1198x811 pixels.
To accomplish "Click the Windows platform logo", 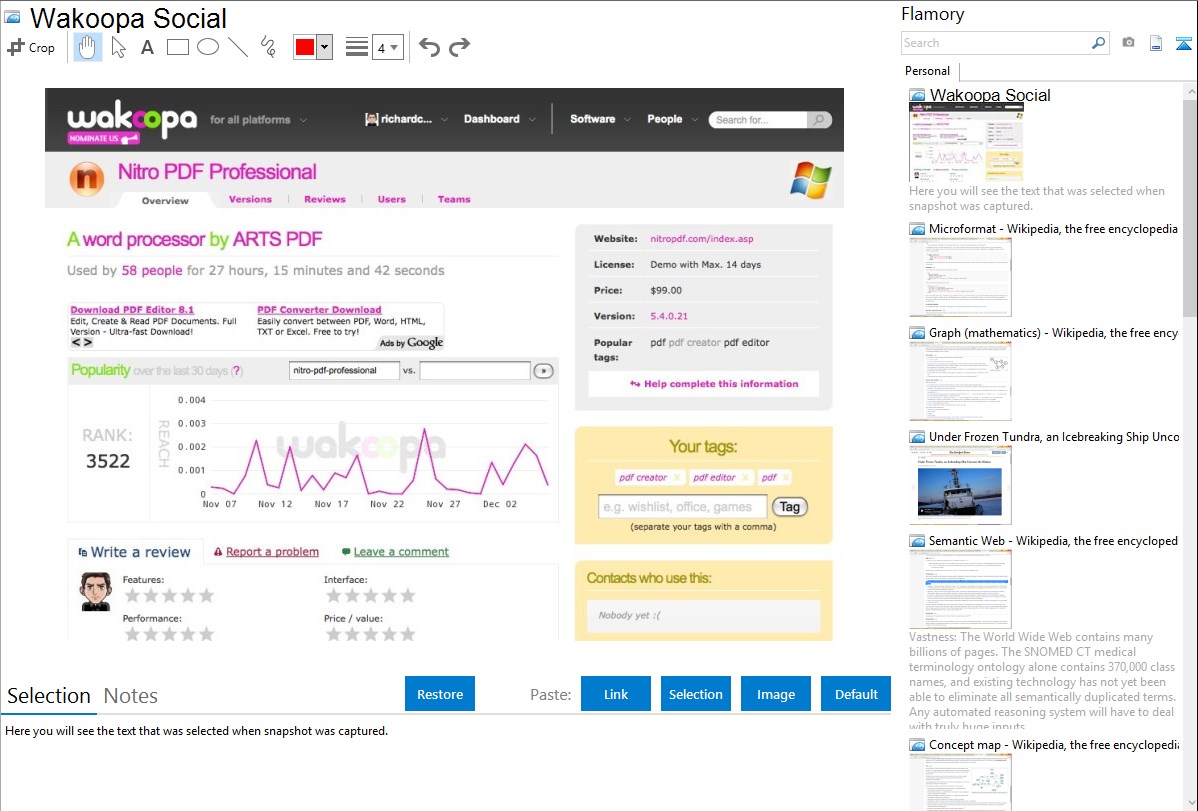I will (810, 180).
